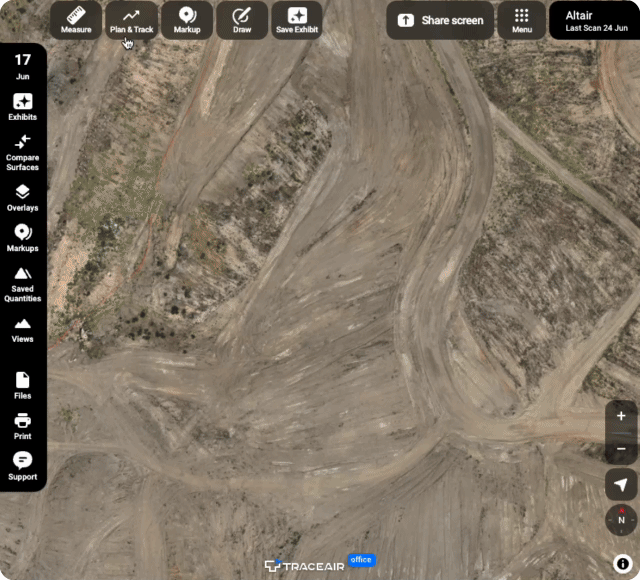Open Exhibits in the left sidebar

(x=22, y=107)
